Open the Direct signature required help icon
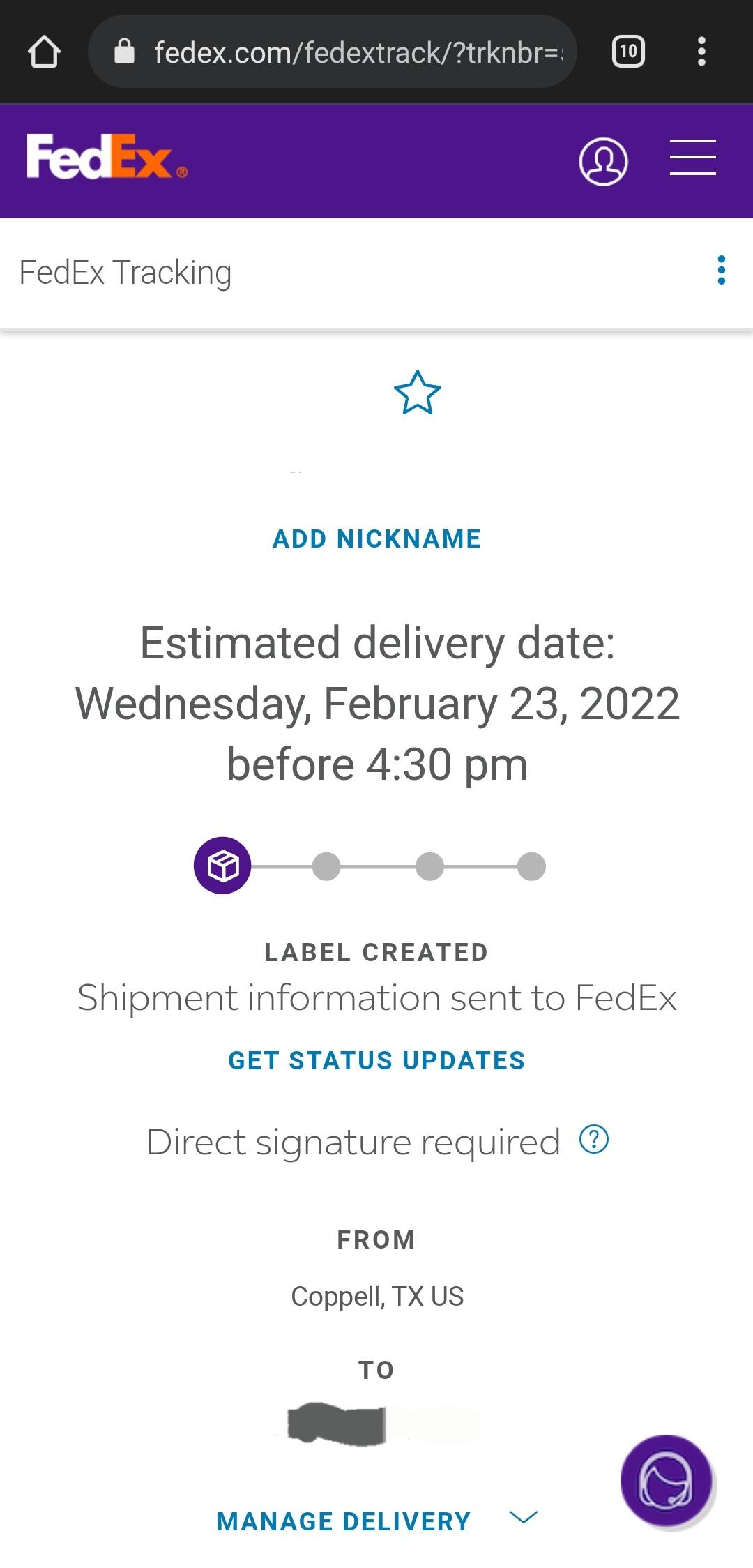Viewport: 753px width, 1568px height. click(x=594, y=1140)
